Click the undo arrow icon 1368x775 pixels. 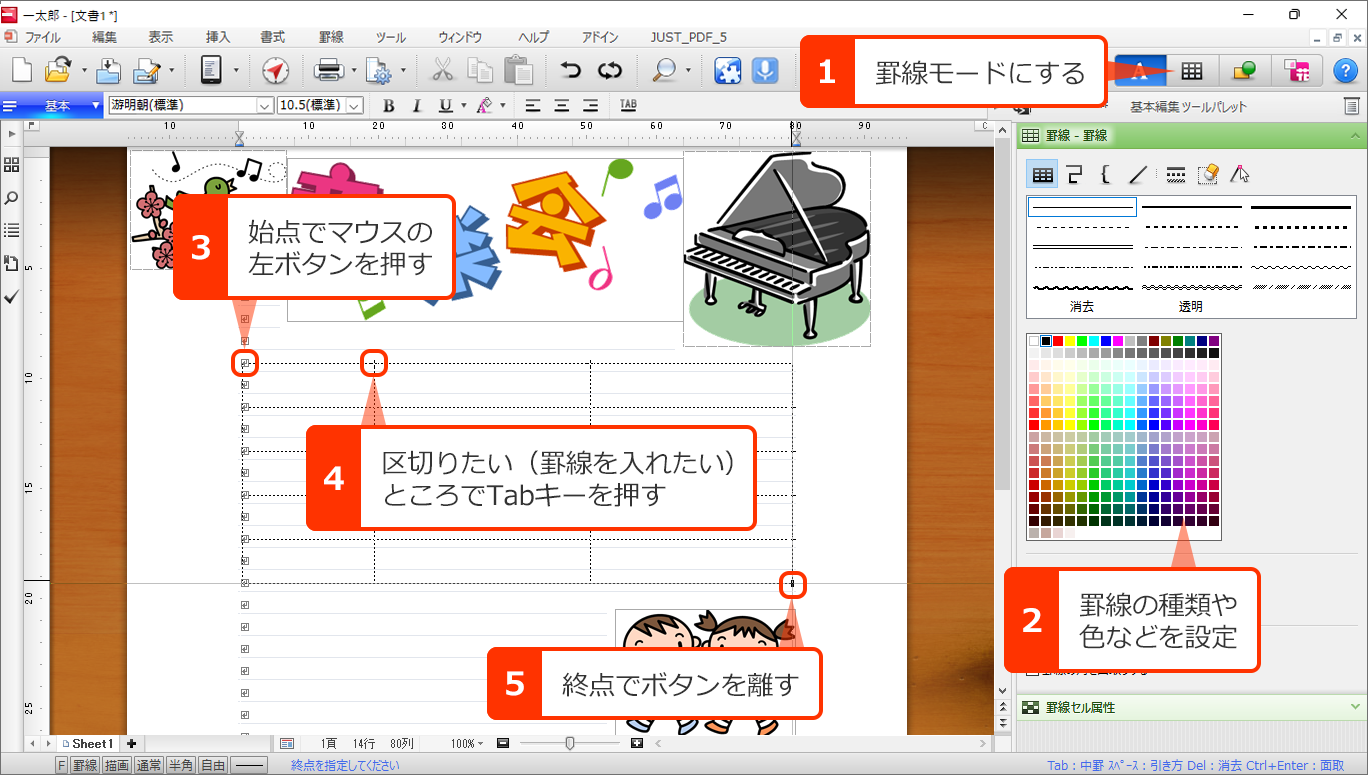coord(571,71)
